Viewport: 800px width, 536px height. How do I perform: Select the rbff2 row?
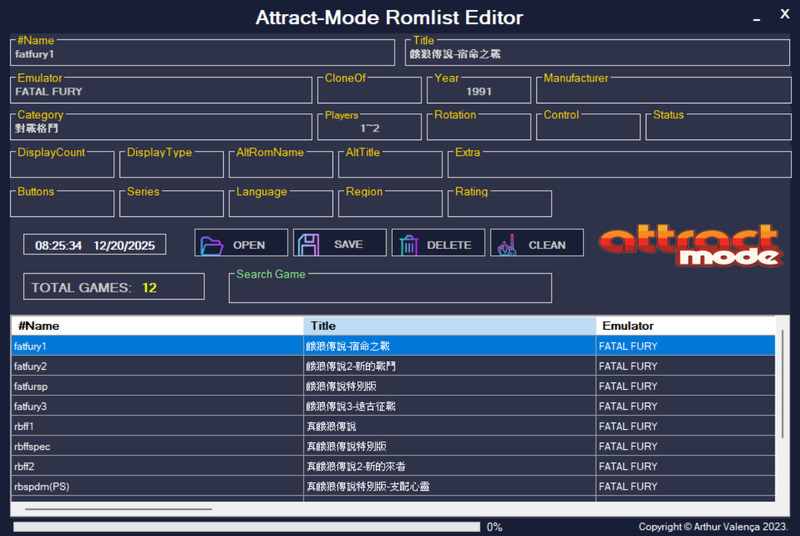click(x=393, y=466)
